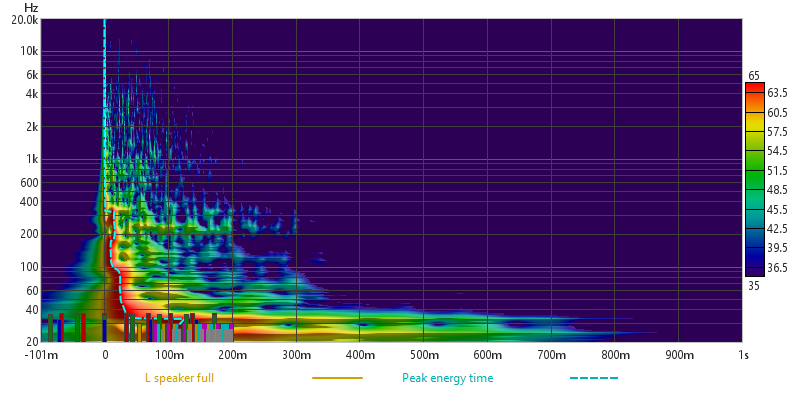Image resolution: width=800 pixels, height=393 pixels.
Task: Click the '57.5' color scale value
Action: click(x=777, y=132)
